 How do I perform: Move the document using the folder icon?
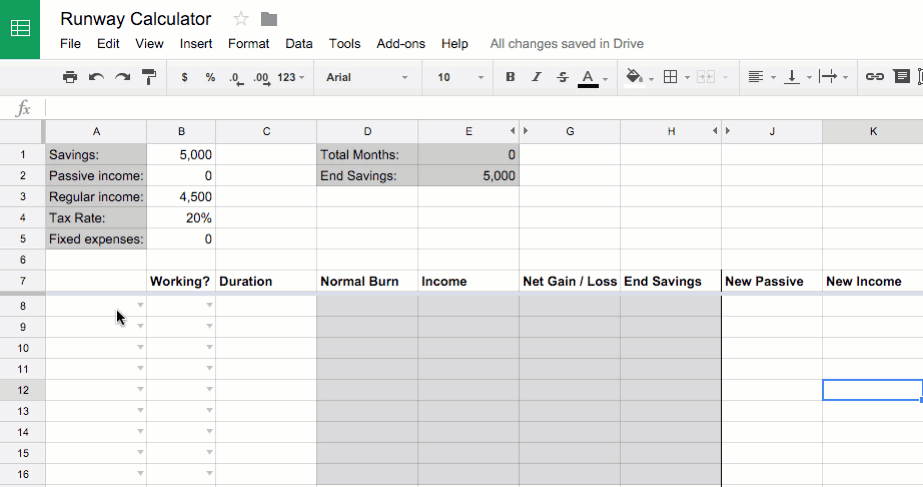point(268,19)
